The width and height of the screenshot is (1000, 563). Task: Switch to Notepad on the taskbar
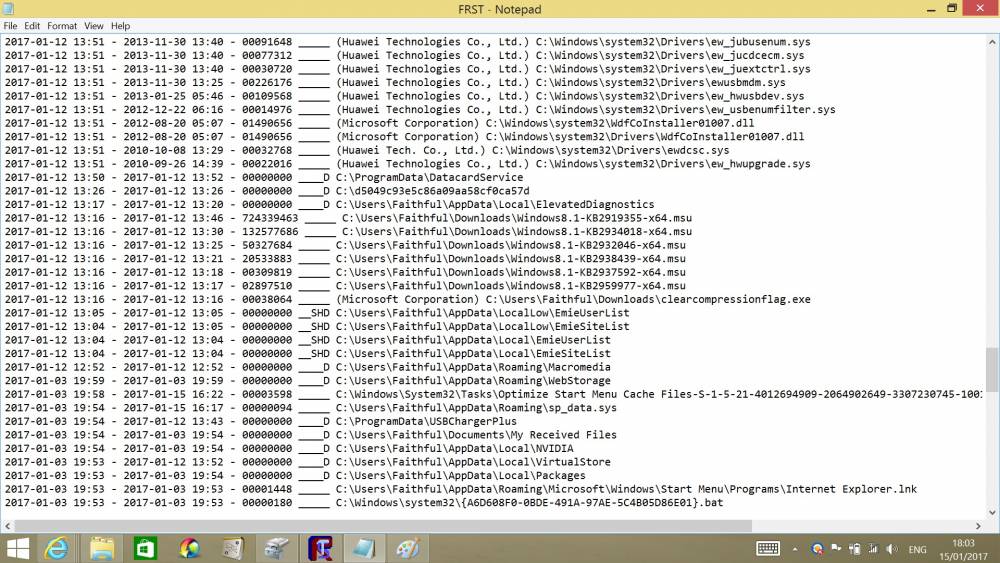point(364,548)
